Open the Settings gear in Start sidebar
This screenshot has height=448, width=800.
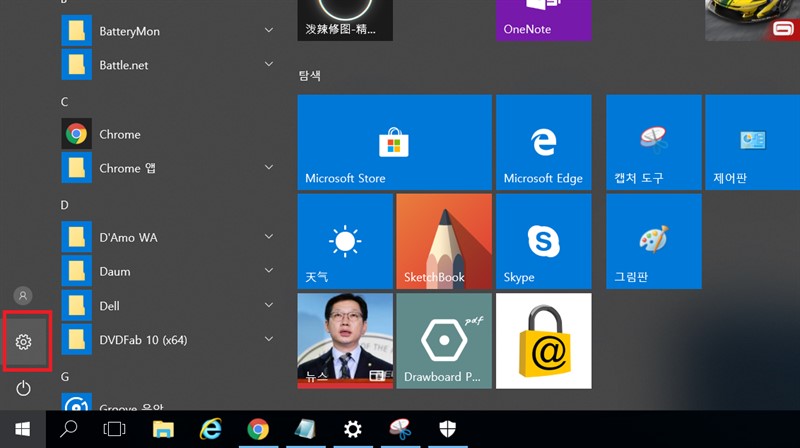pyautogui.click(x=23, y=341)
